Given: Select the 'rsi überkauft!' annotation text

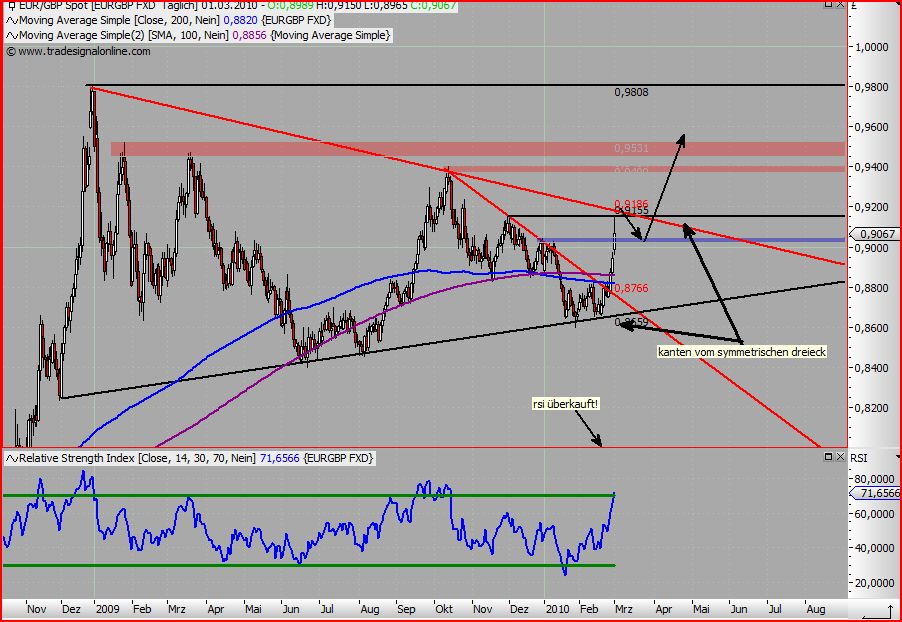Looking at the screenshot, I should (565, 404).
